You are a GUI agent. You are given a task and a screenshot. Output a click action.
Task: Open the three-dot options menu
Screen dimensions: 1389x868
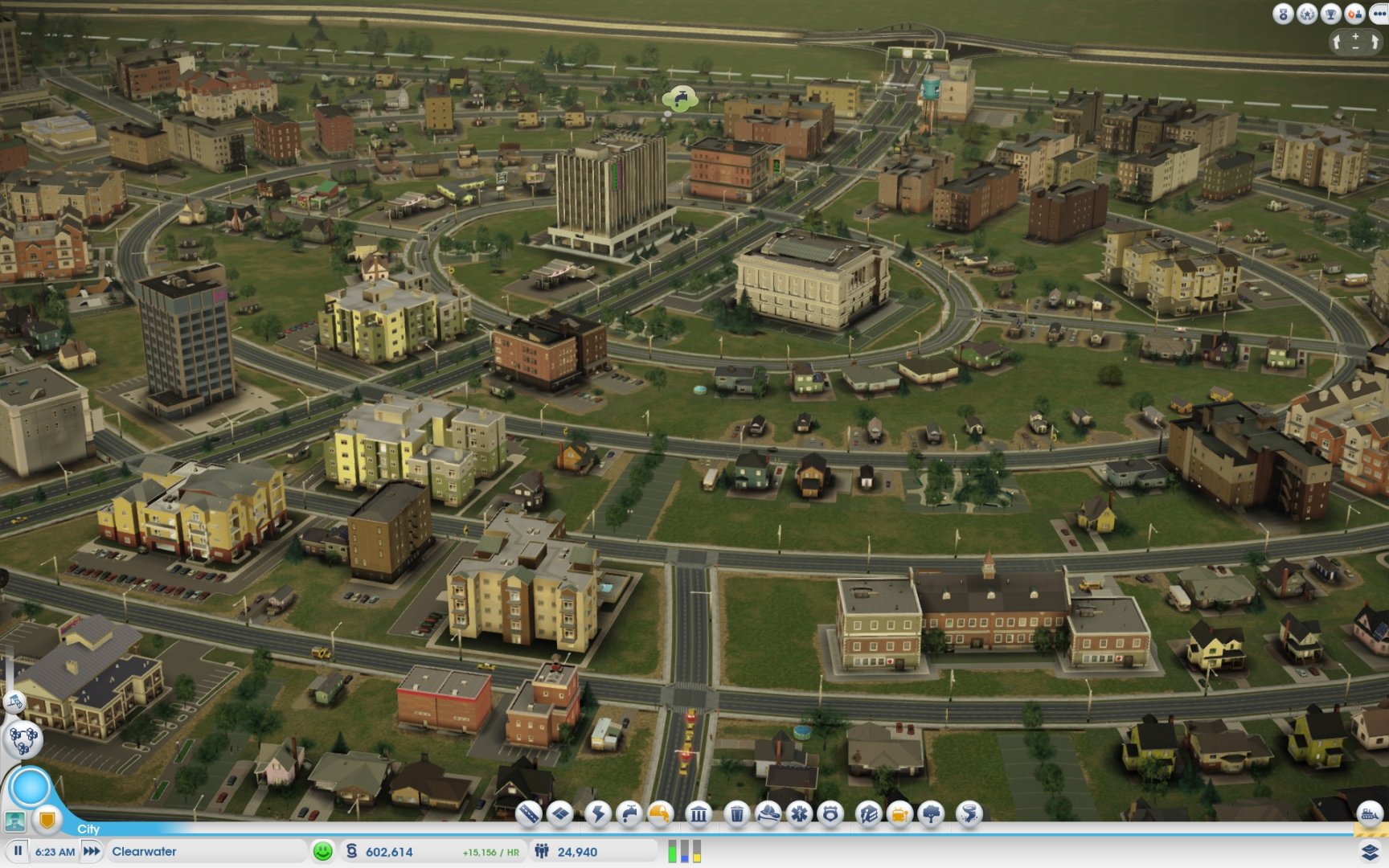click(x=1379, y=14)
